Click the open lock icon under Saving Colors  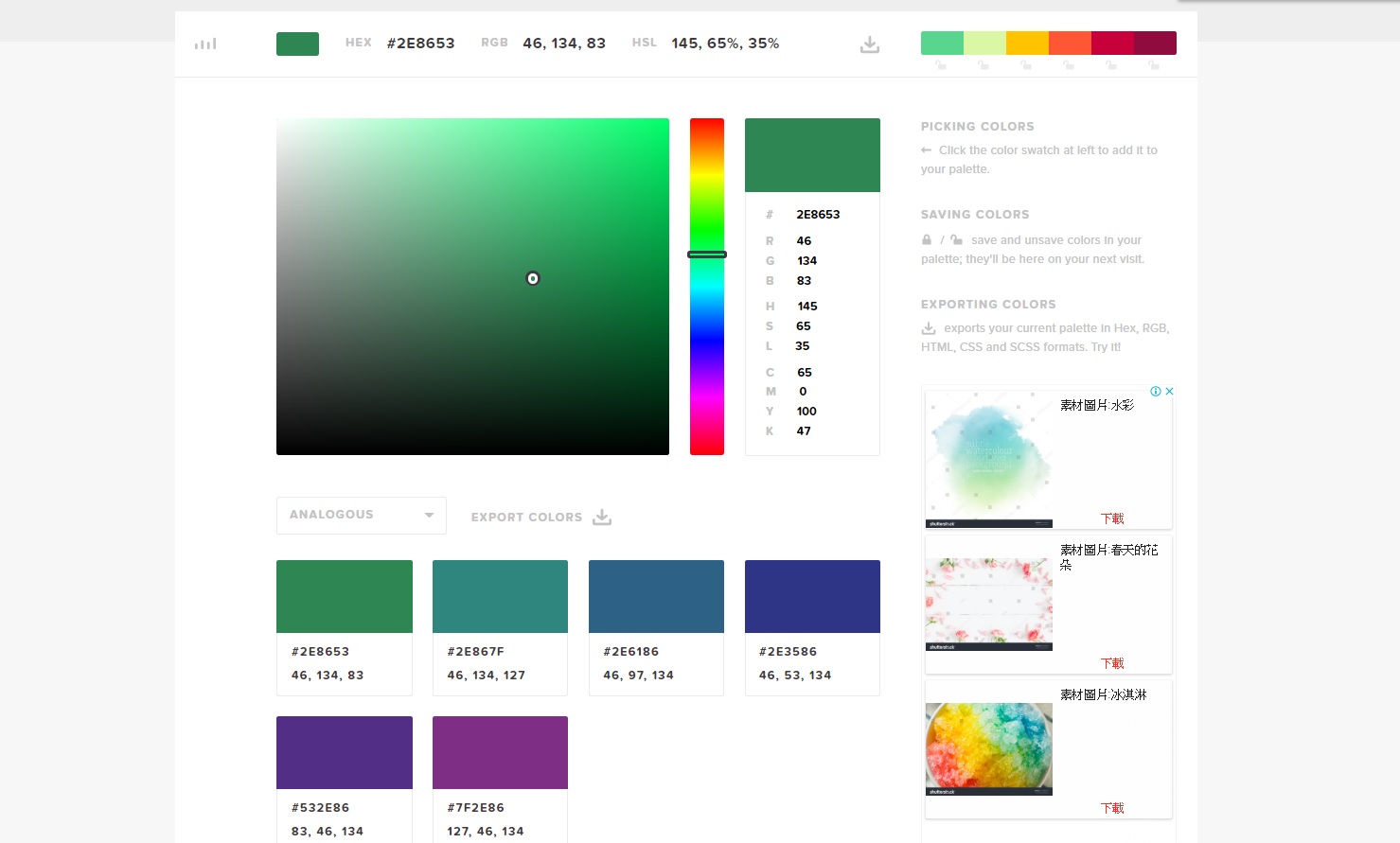pyautogui.click(x=957, y=239)
